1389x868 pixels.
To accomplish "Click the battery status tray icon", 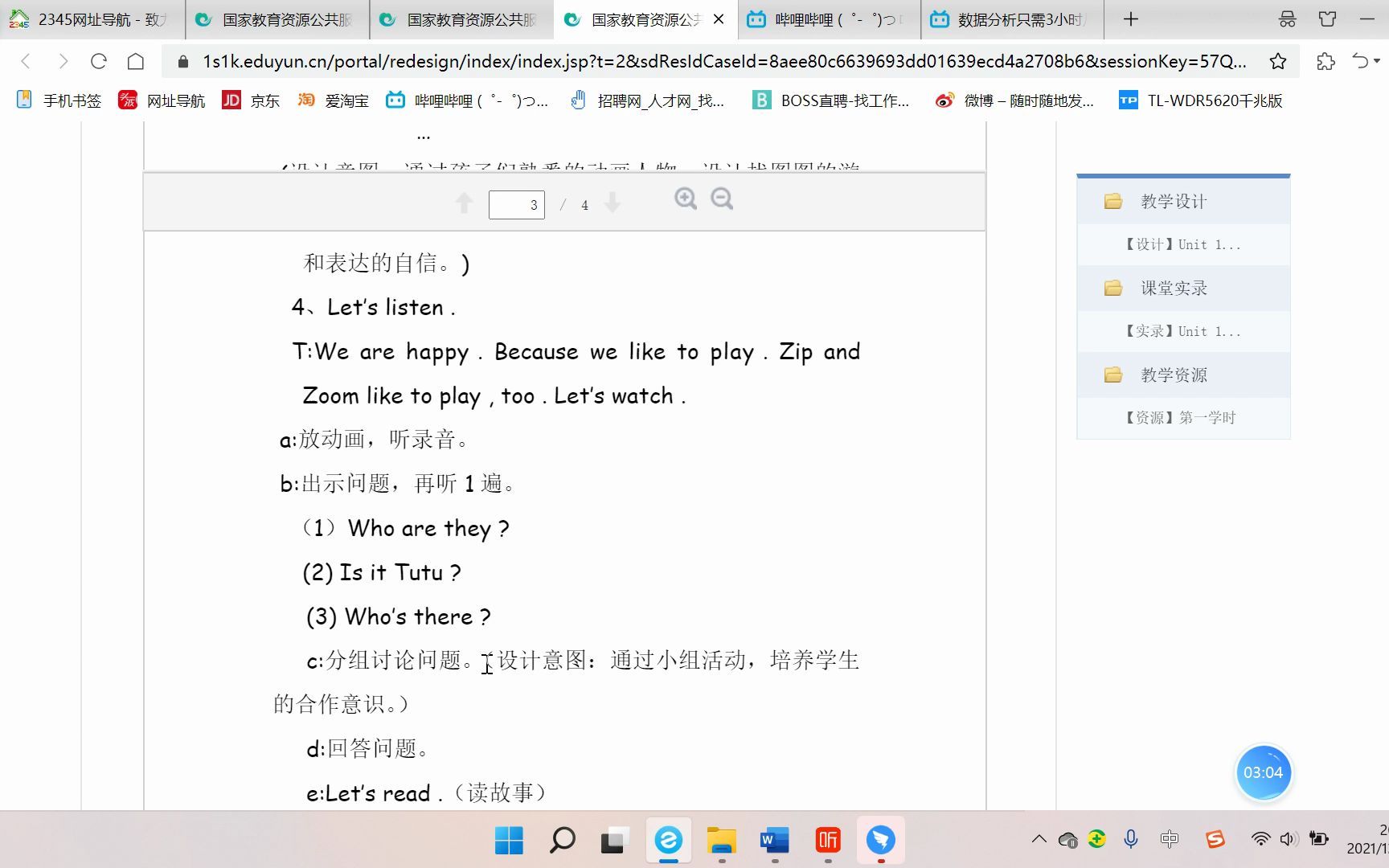I will pos(1318,839).
